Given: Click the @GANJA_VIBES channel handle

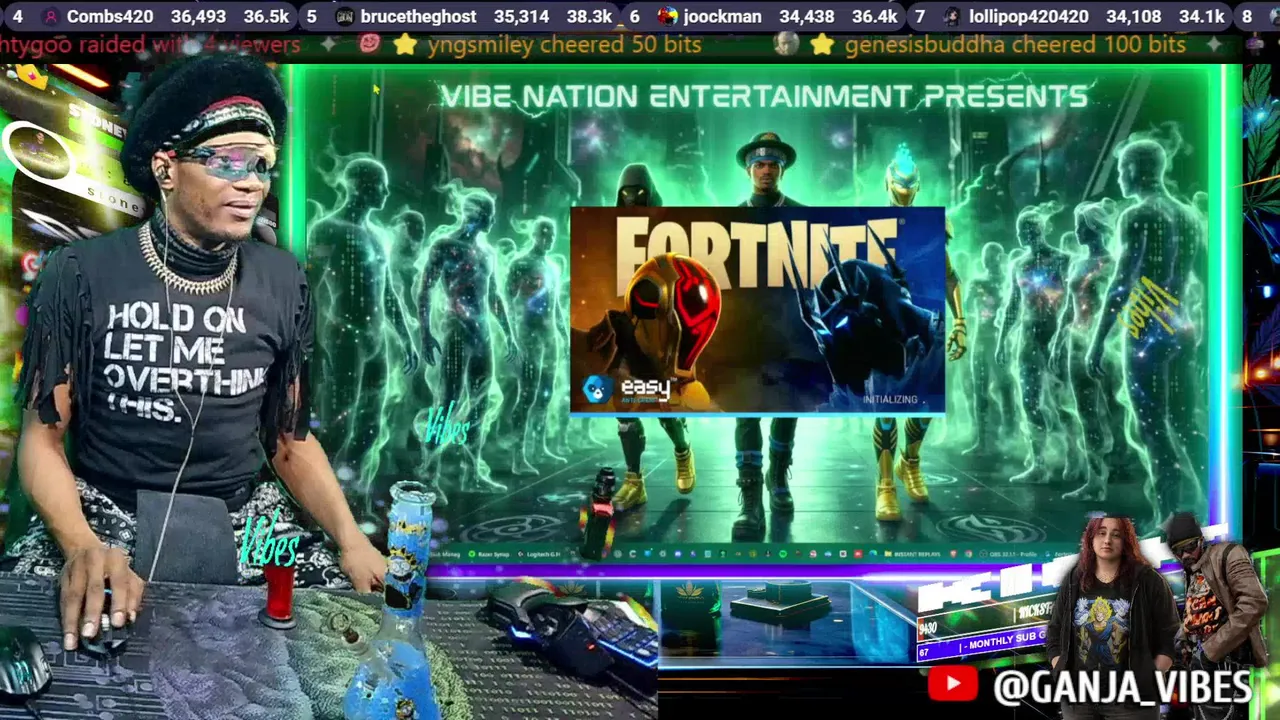Looking at the screenshot, I should click(x=1122, y=686).
